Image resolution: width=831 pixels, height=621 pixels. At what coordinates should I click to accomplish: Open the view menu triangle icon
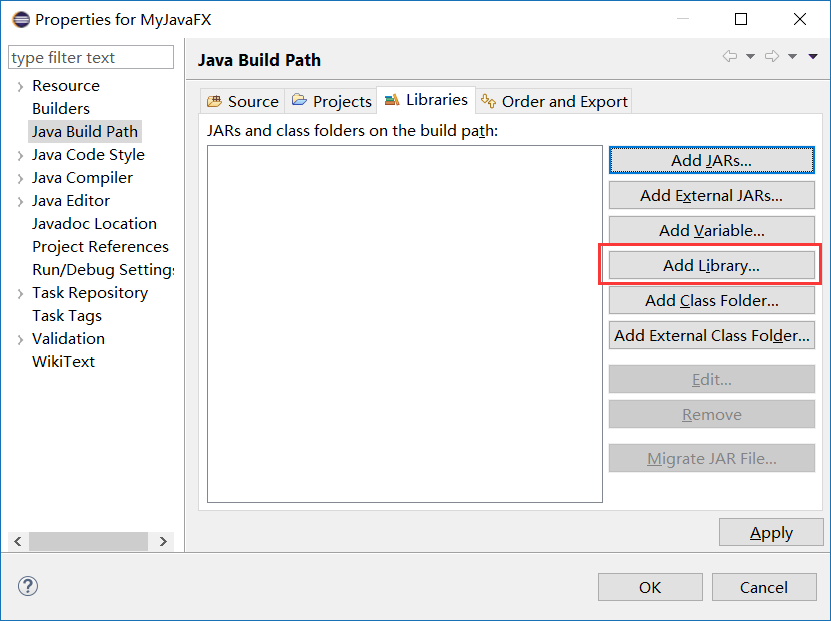(813, 57)
